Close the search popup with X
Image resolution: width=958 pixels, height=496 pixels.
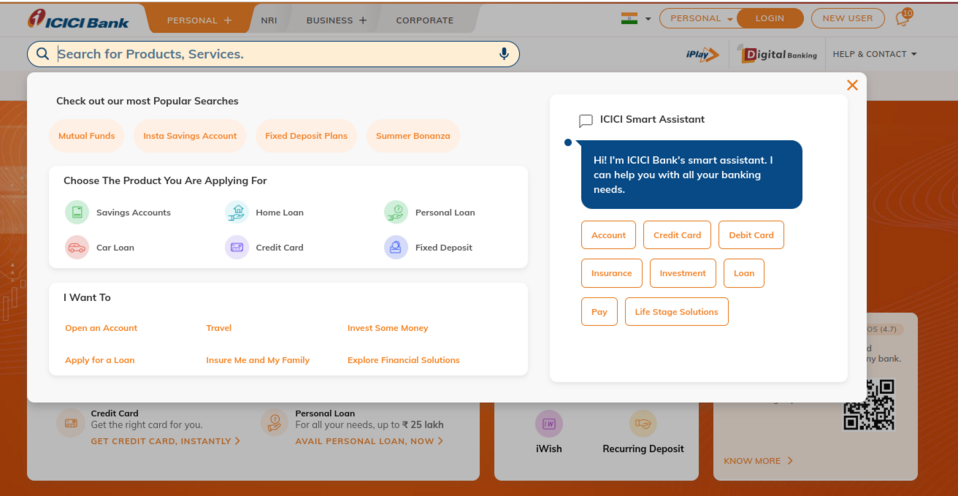pyautogui.click(x=852, y=86)
